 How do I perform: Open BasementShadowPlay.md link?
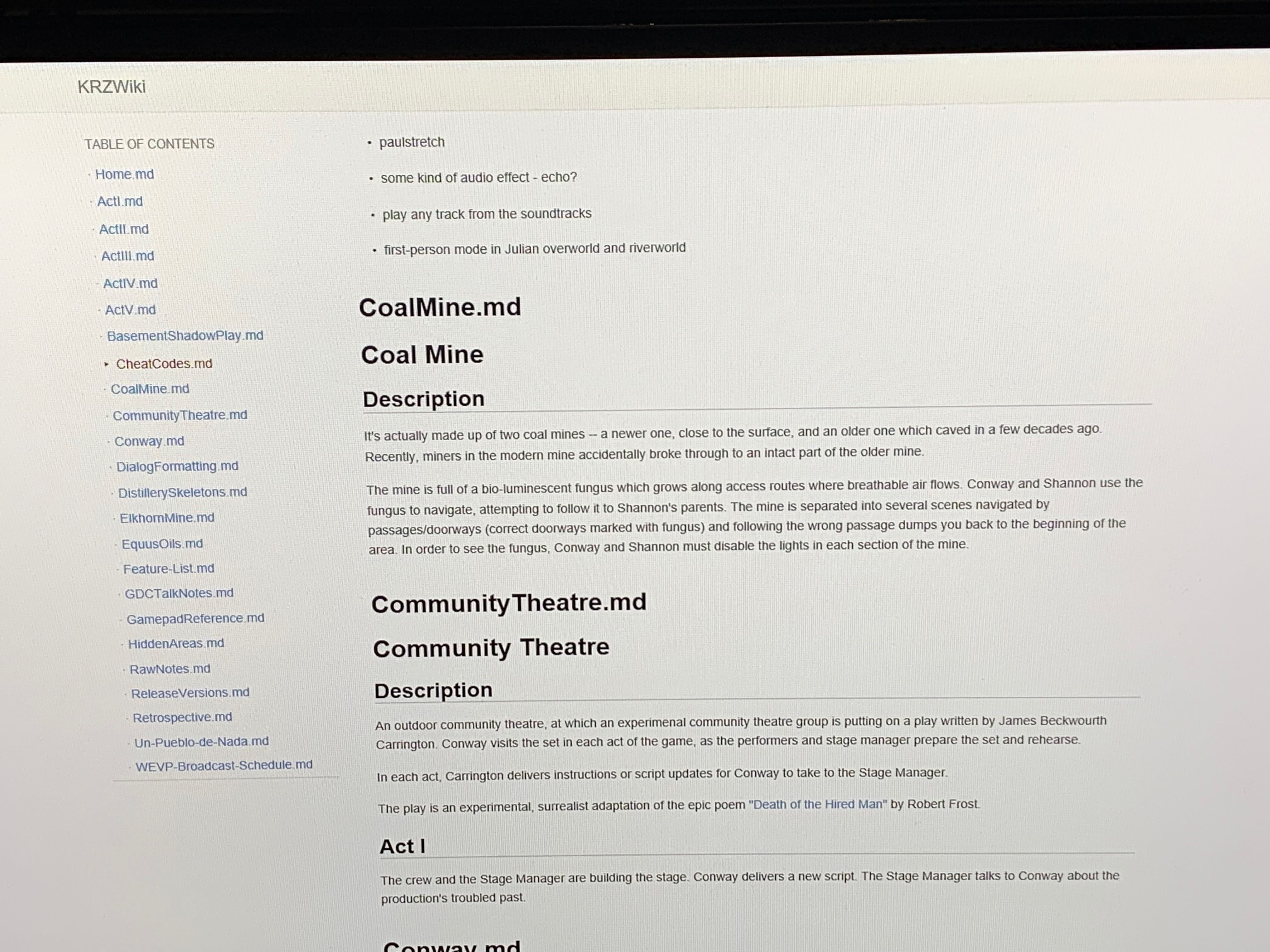(185, 336)
